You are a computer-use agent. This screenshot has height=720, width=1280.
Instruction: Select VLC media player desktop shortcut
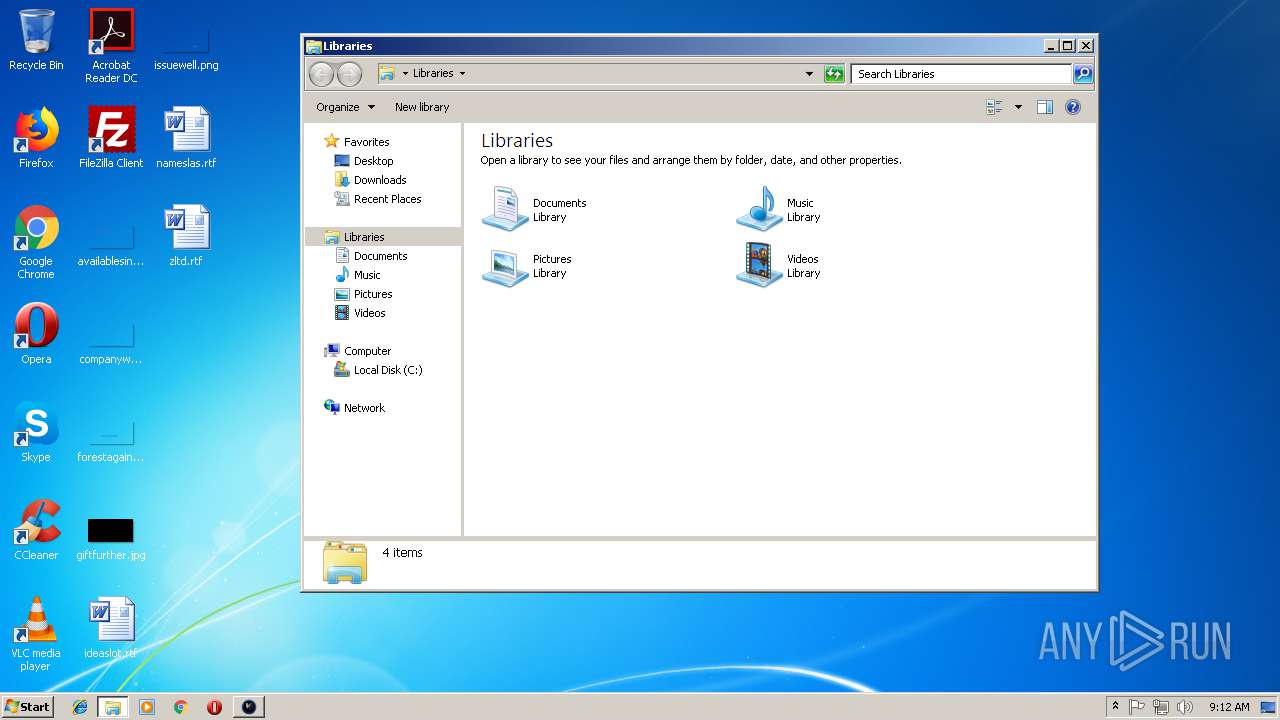click(x=36, y=634)
